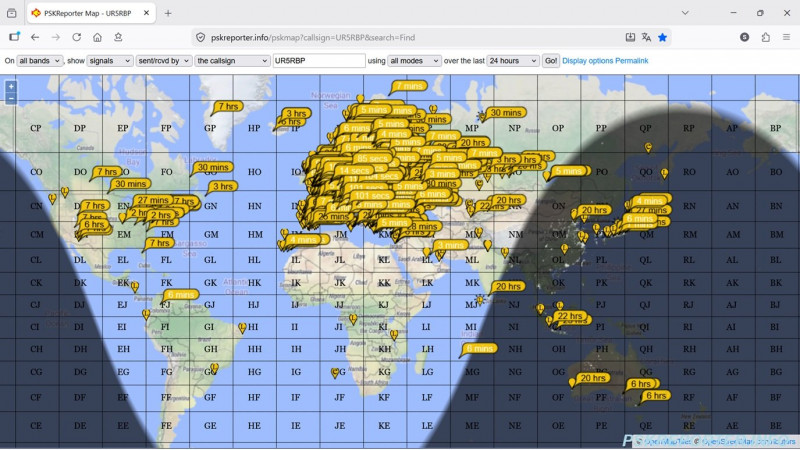Screen dimensions: 800x450
Task: Click the 'HP' grid label
Action: pos(254,128)
